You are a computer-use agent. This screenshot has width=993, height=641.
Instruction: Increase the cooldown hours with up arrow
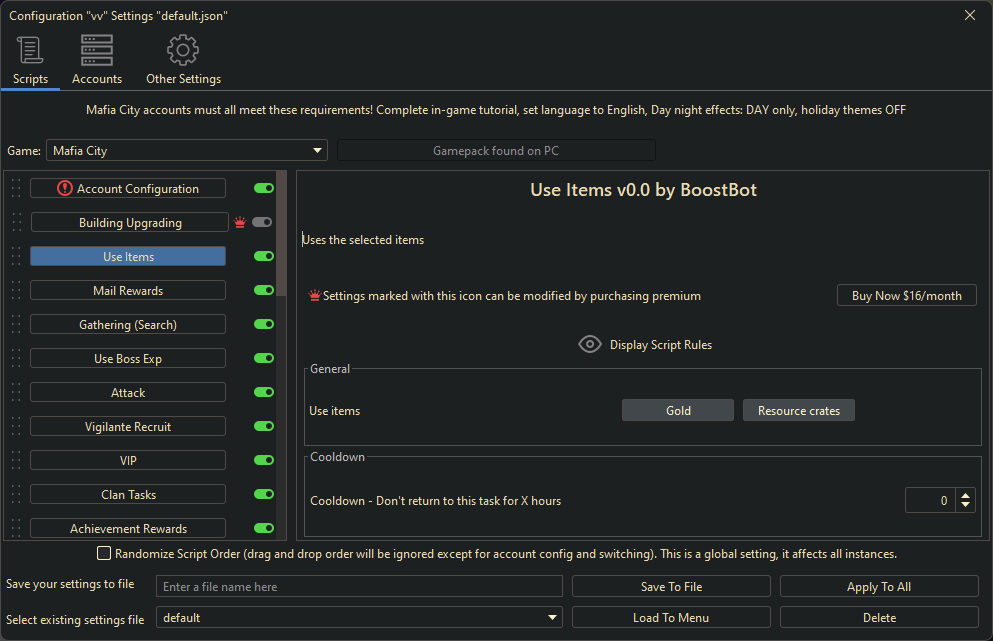click(x=965, y=495)
